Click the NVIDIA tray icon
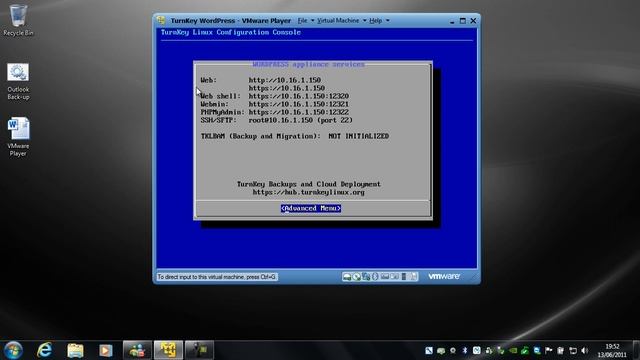This screenshot has height=360, width=640. tap(513, 350)
